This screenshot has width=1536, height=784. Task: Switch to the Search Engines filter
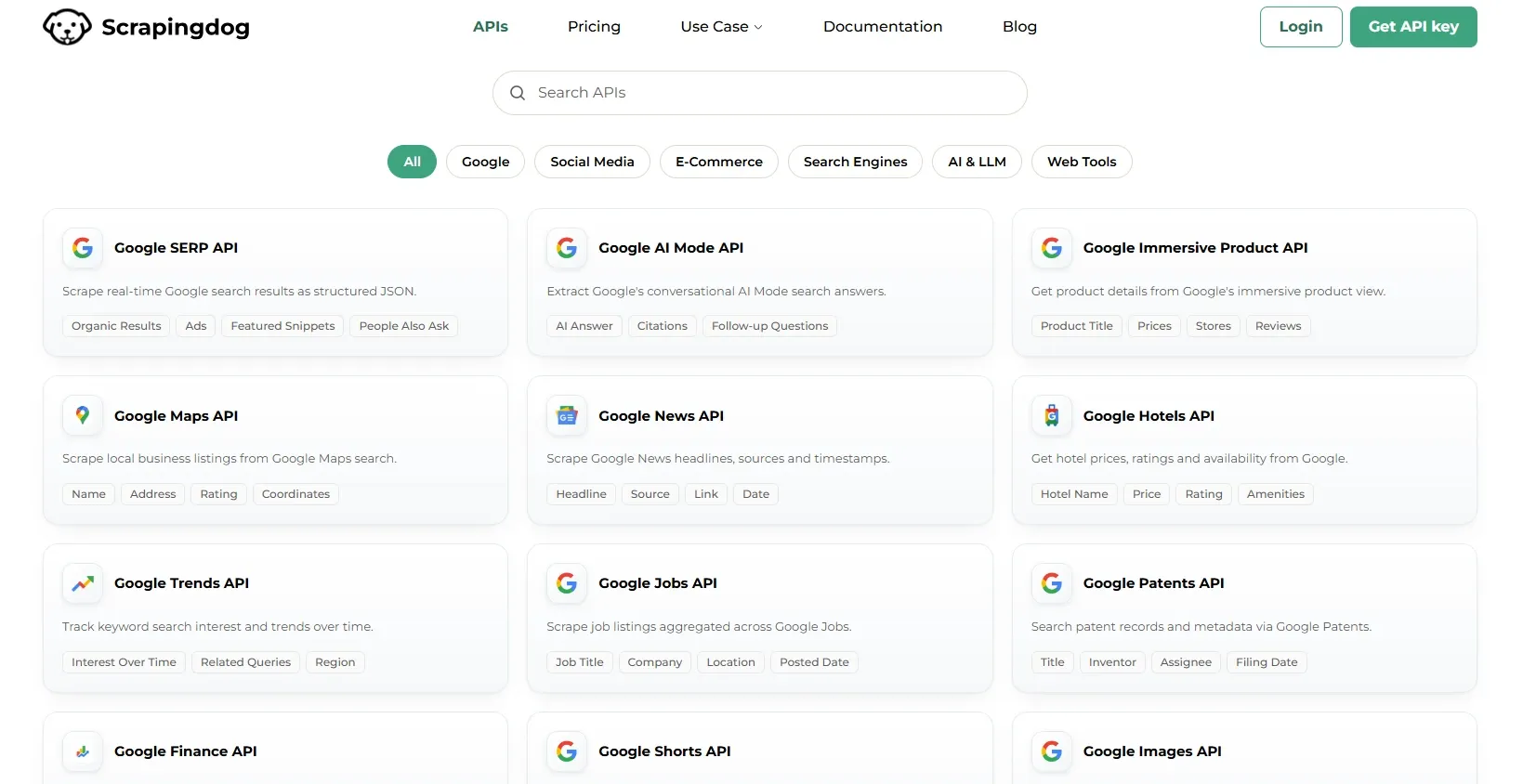[855, 162]
